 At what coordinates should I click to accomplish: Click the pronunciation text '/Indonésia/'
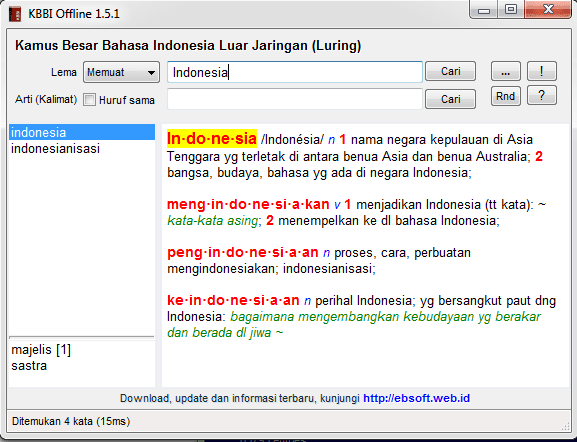[292, 140]
